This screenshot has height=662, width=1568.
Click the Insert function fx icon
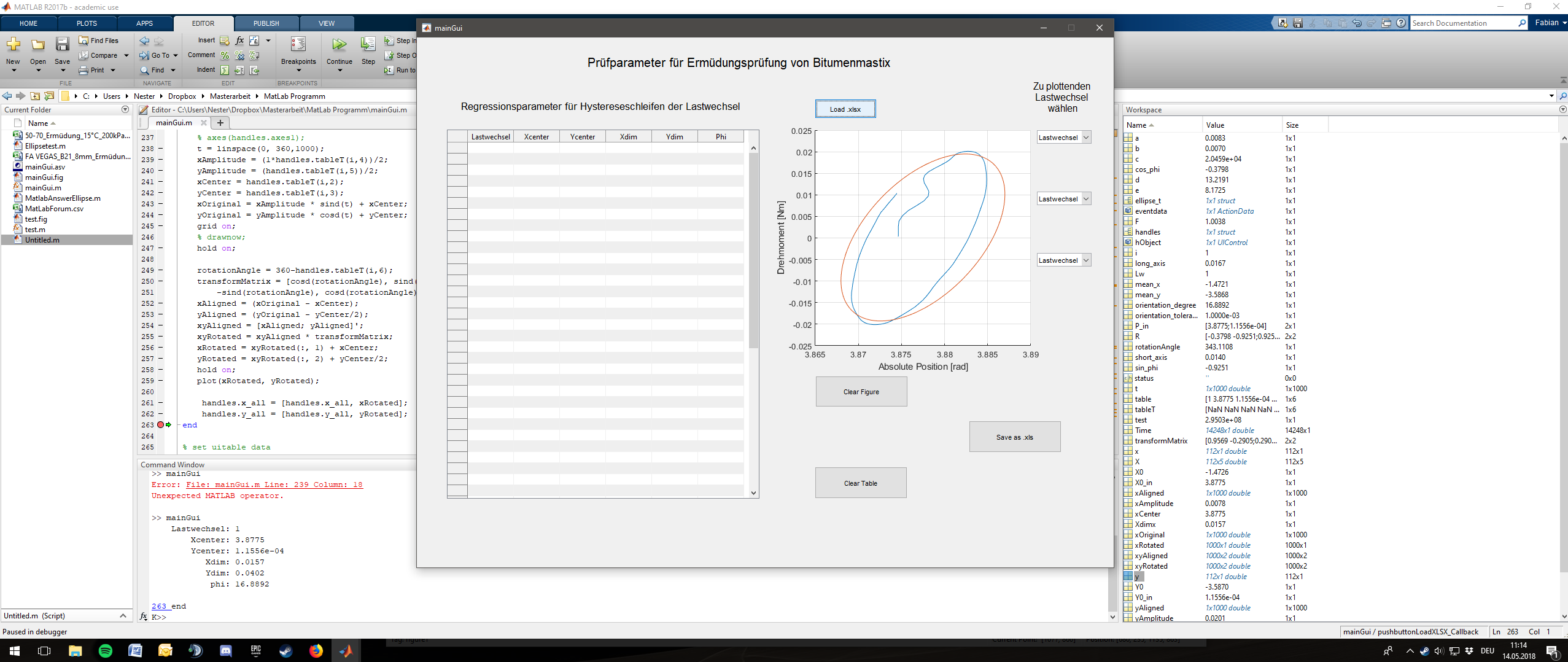coord(239,41)
